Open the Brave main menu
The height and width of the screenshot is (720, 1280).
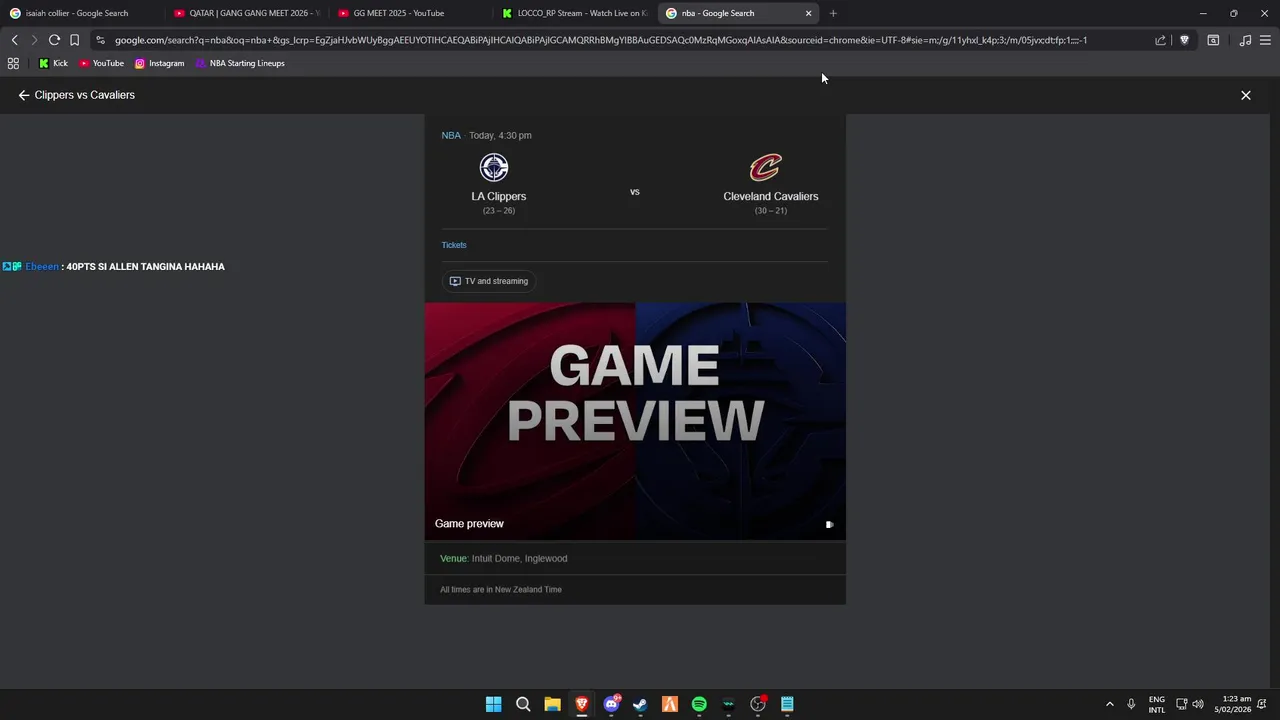[x=1265, y=40]
